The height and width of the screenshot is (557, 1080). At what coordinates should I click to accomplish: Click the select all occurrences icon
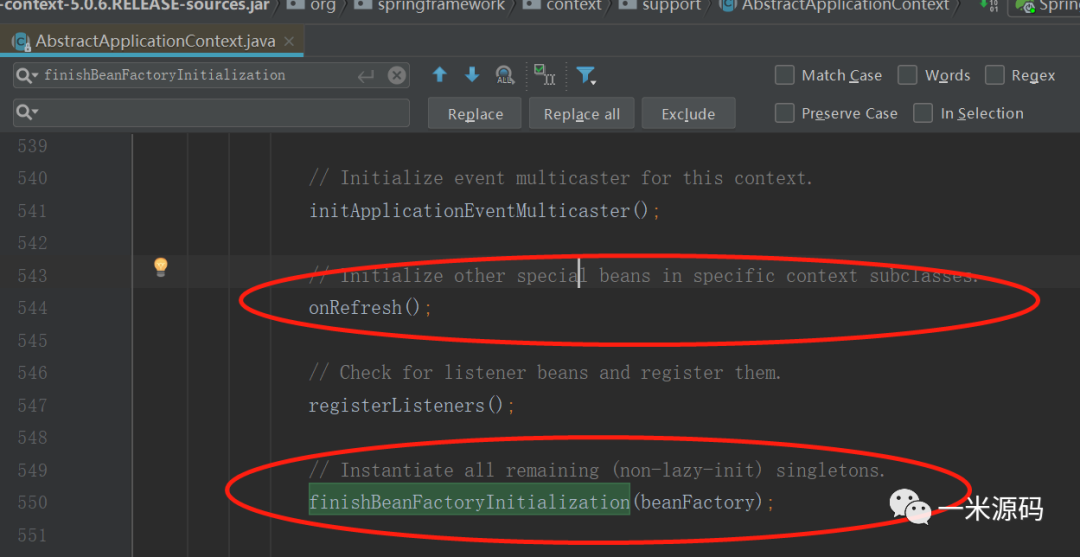tap(545, 74)
